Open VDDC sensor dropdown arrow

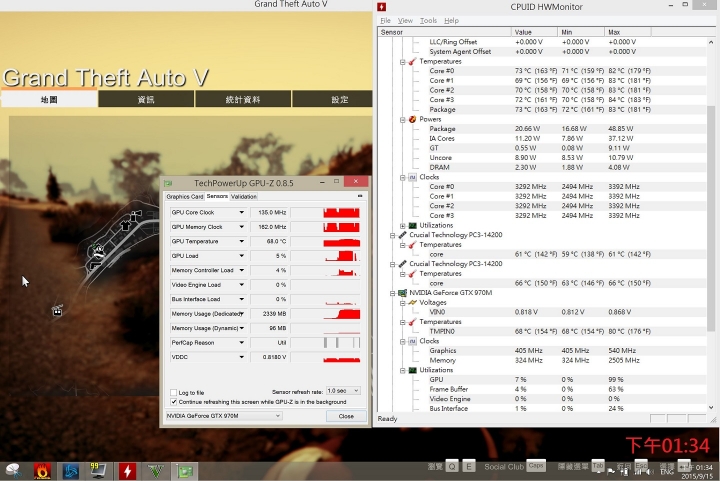tap(242, 357)
